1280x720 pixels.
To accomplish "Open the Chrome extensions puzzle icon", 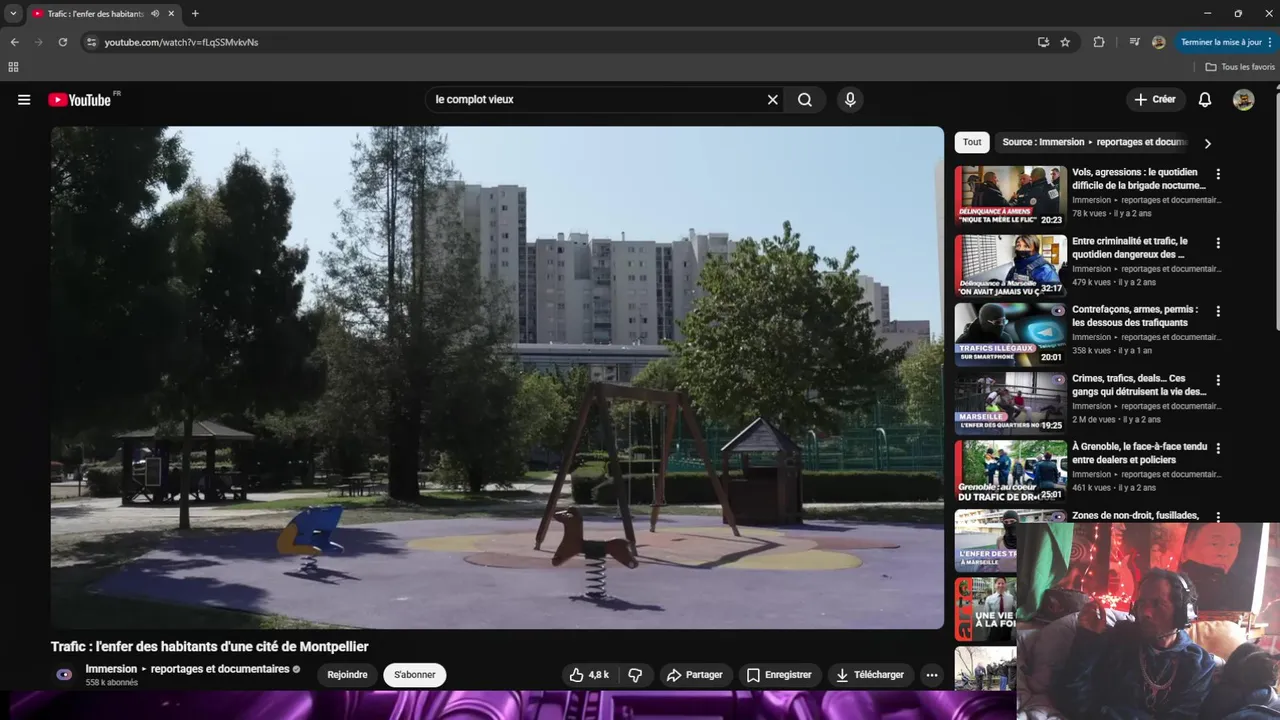I will (1099, 42).
